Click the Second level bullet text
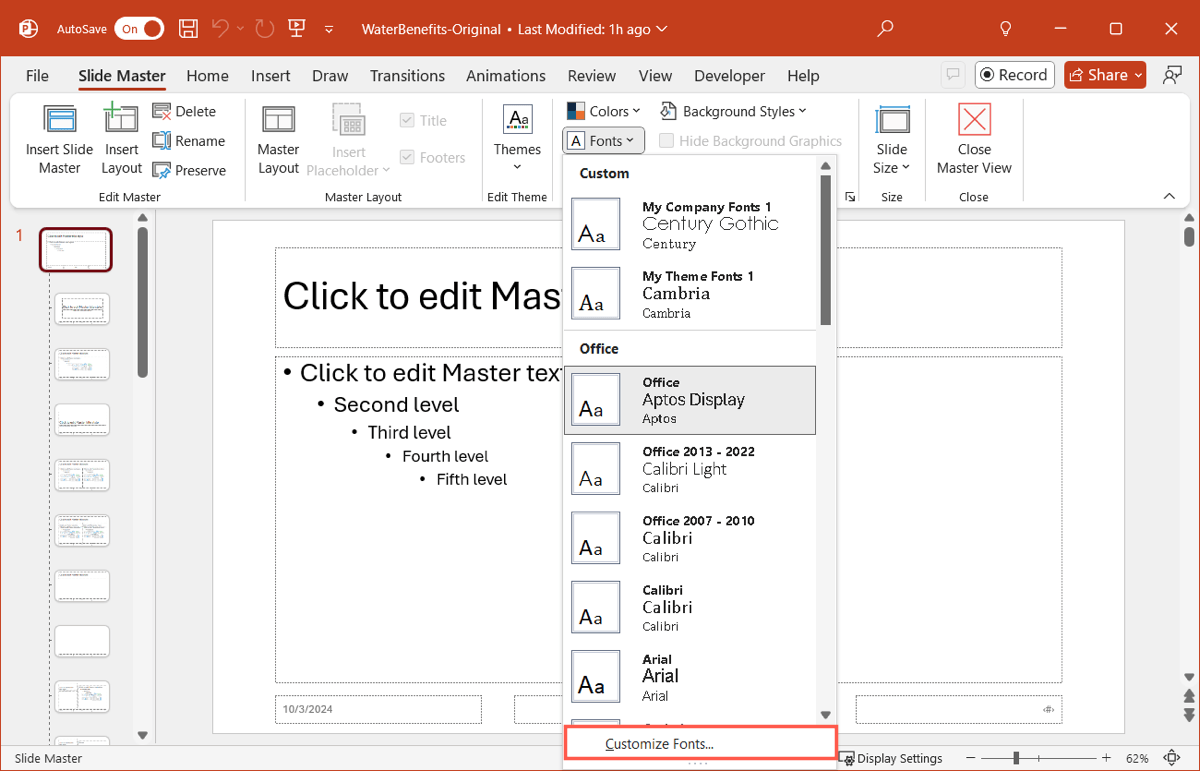 [x=396, y=405]
